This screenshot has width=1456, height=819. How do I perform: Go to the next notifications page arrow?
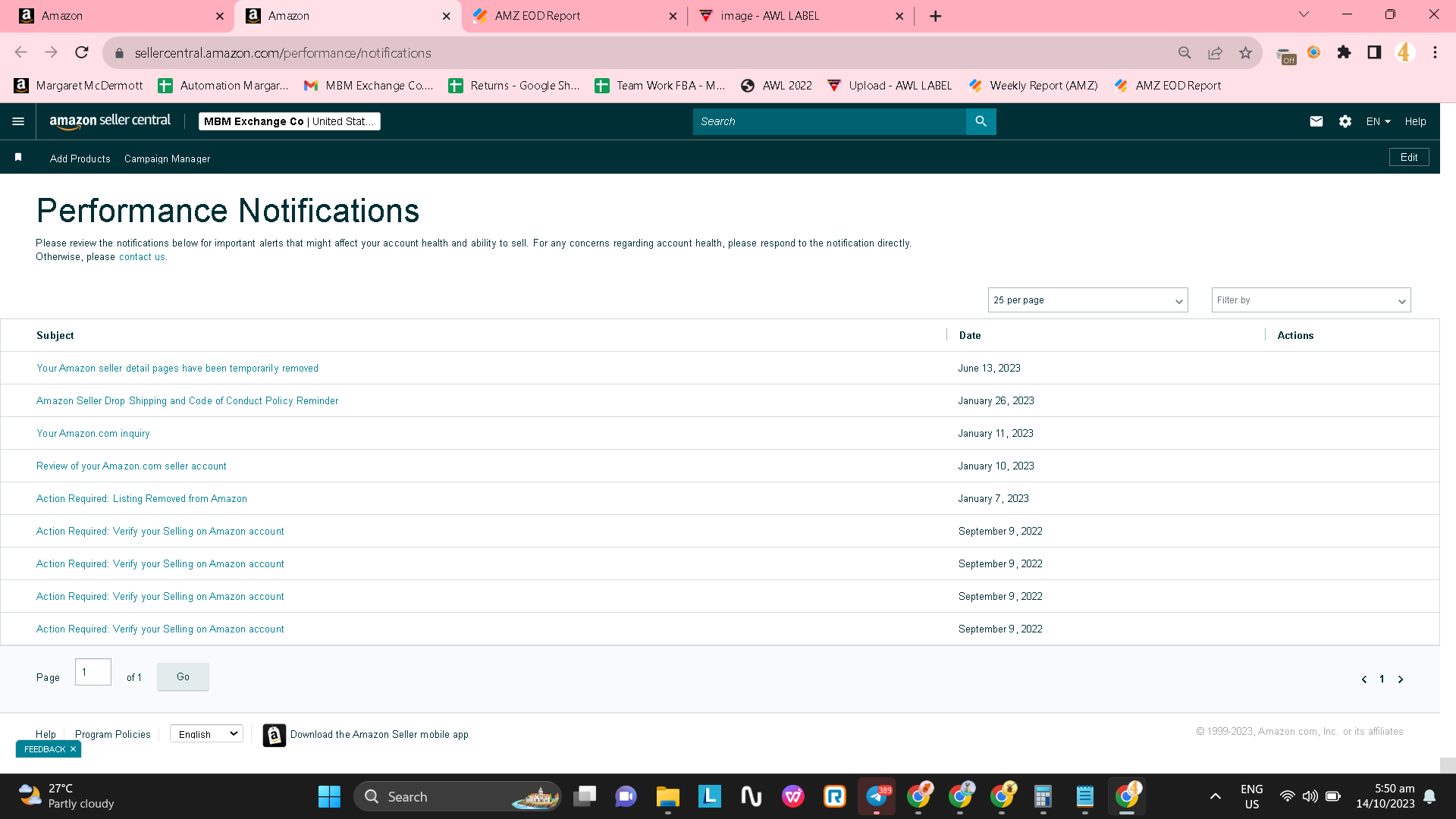tap(1401, 679)
